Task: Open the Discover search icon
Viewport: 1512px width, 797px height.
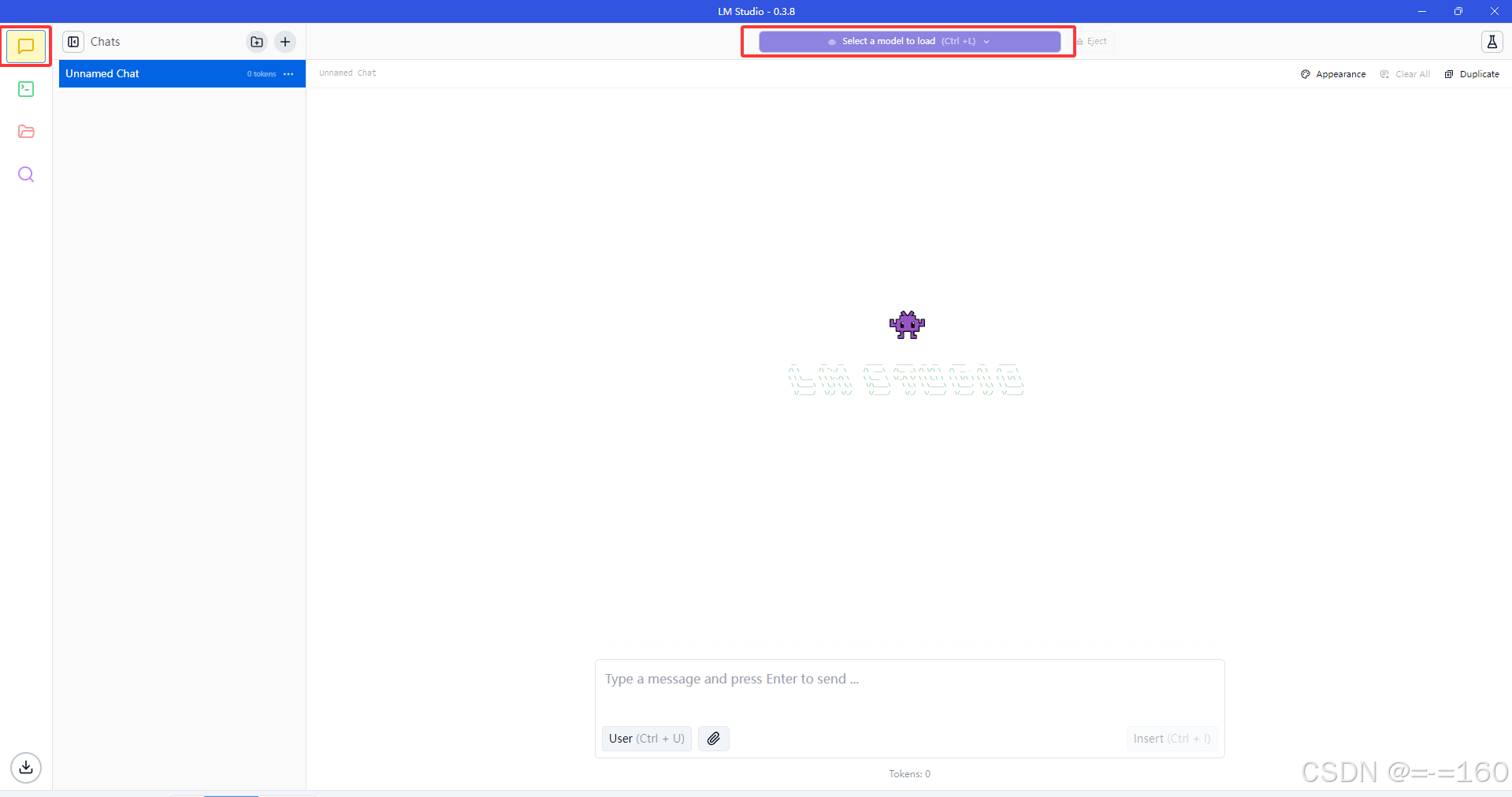Action: (26, 174)
